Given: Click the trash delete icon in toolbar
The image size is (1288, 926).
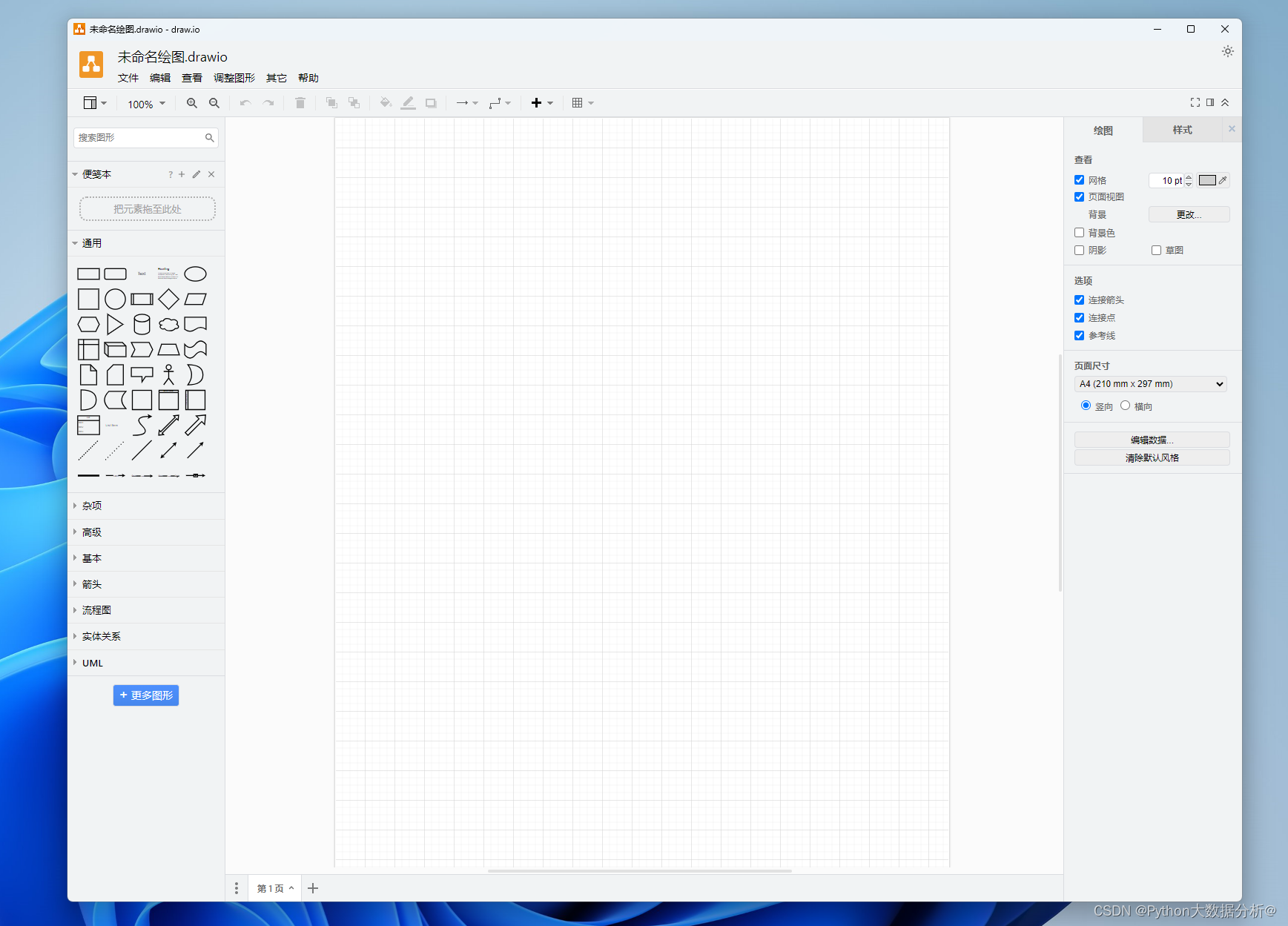Looking at the screenshot, I should tap(300, 103).
